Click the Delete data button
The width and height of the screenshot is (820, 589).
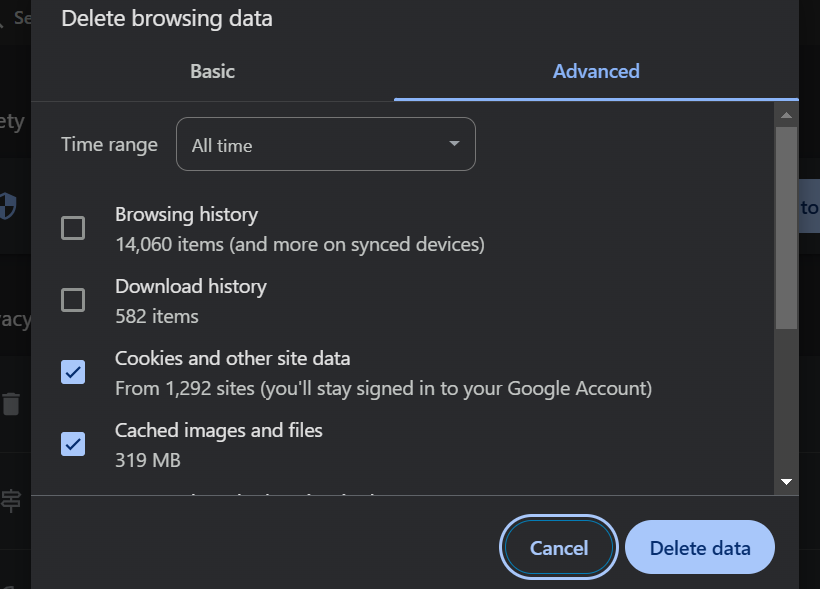coord(700,547)
